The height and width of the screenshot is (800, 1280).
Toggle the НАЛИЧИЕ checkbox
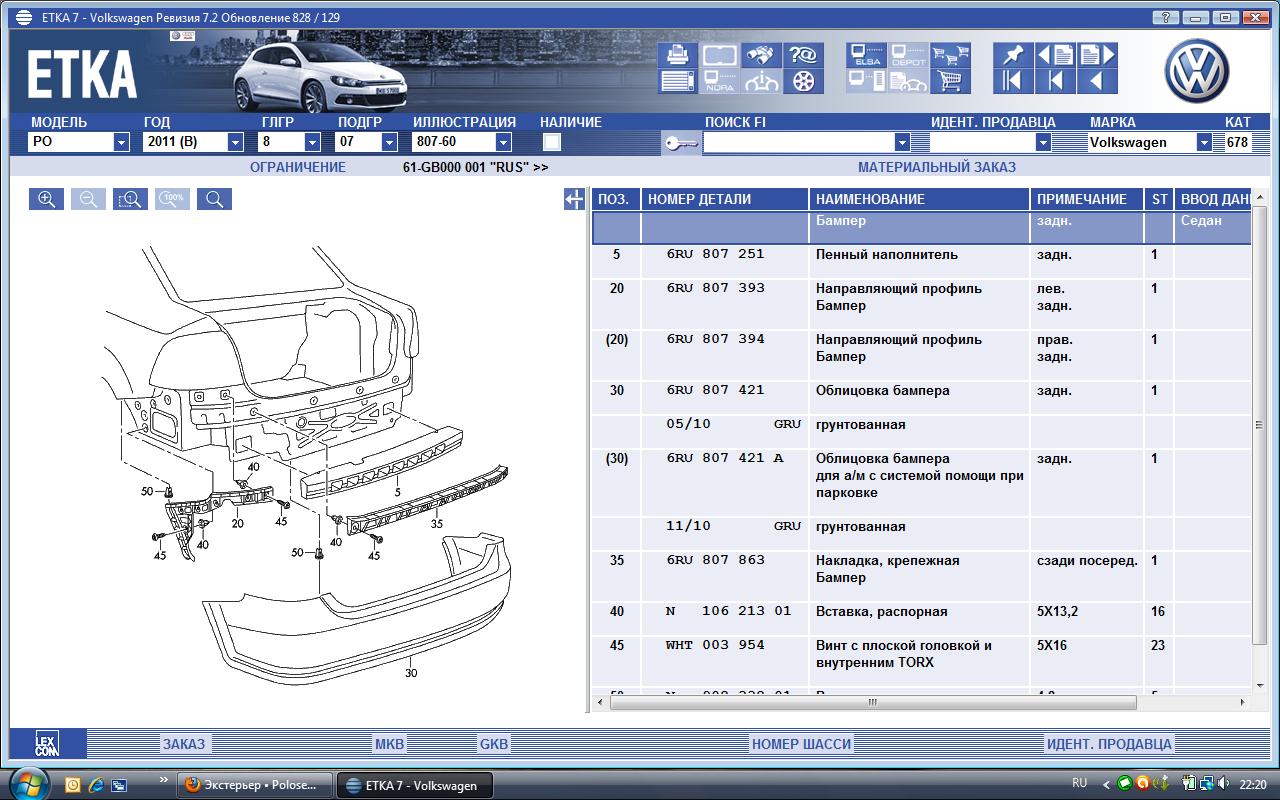coord(551,142)
